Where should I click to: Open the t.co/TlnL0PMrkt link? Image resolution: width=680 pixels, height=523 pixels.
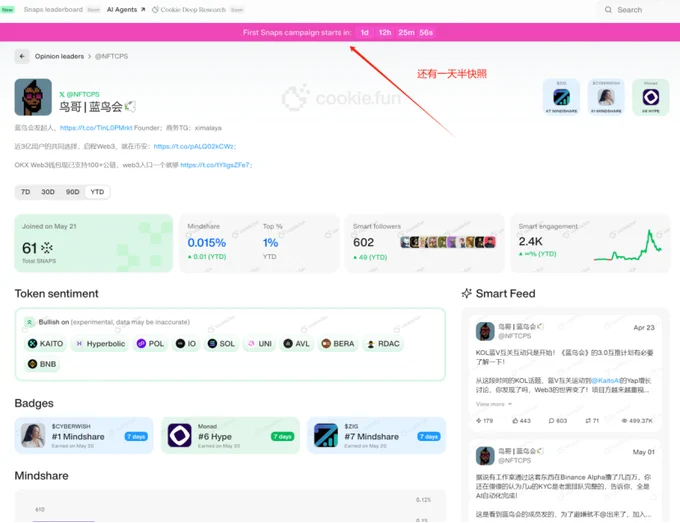click(x=96, y=128)
